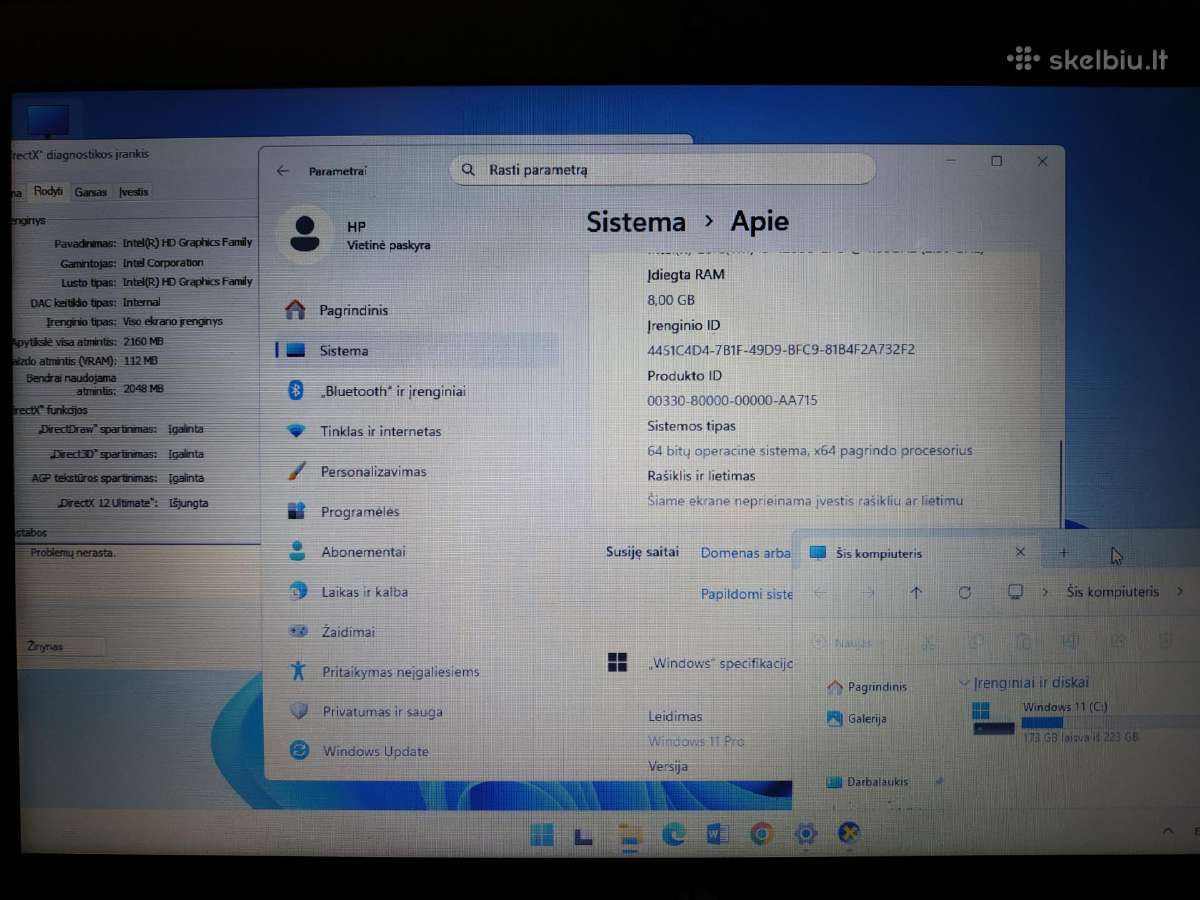Click the Windows specifikacijos section header
The image size is (1200, 900).
tap(720, 663)
